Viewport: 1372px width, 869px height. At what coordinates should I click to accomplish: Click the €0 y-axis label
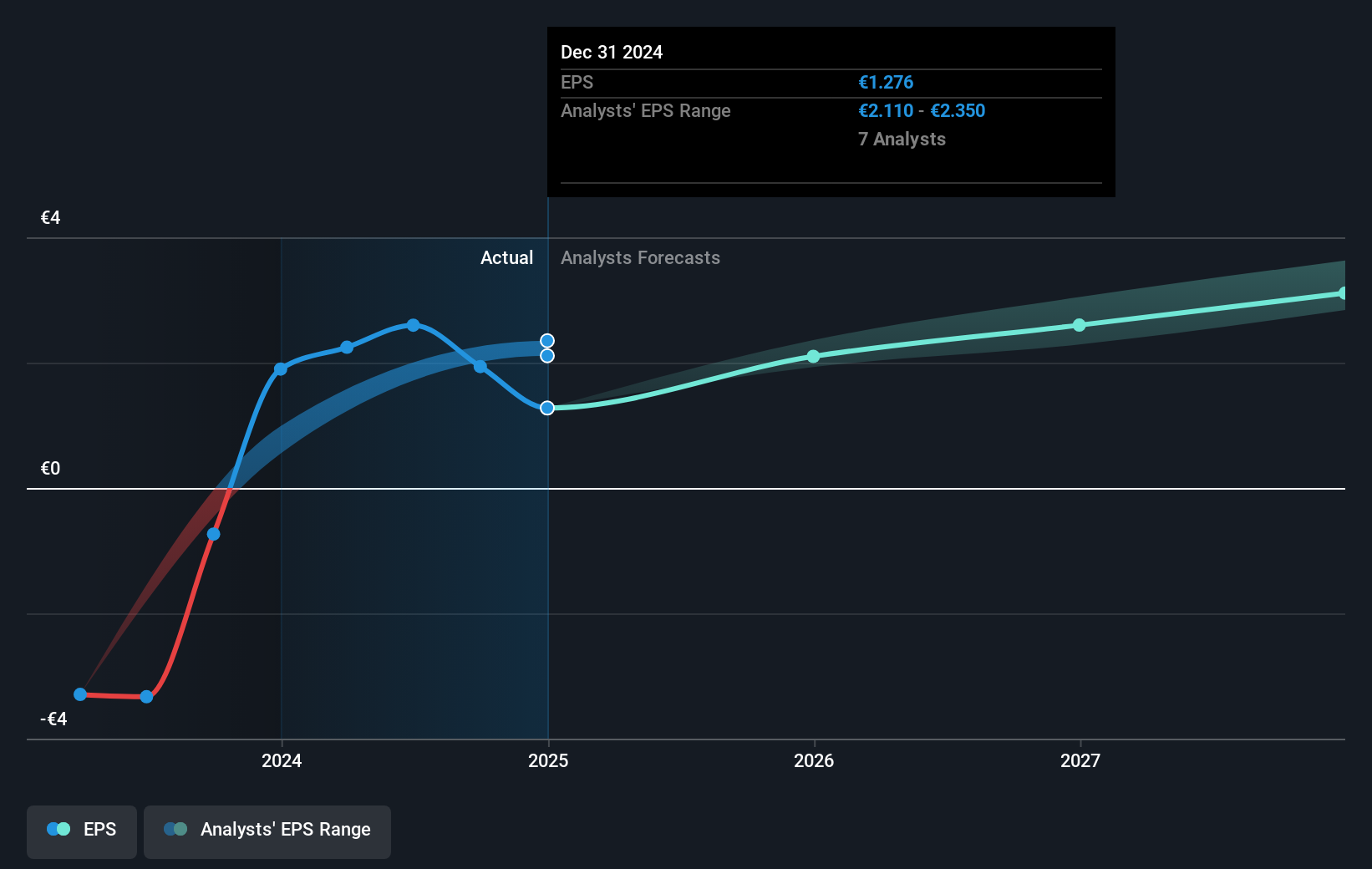click(51, 468)
